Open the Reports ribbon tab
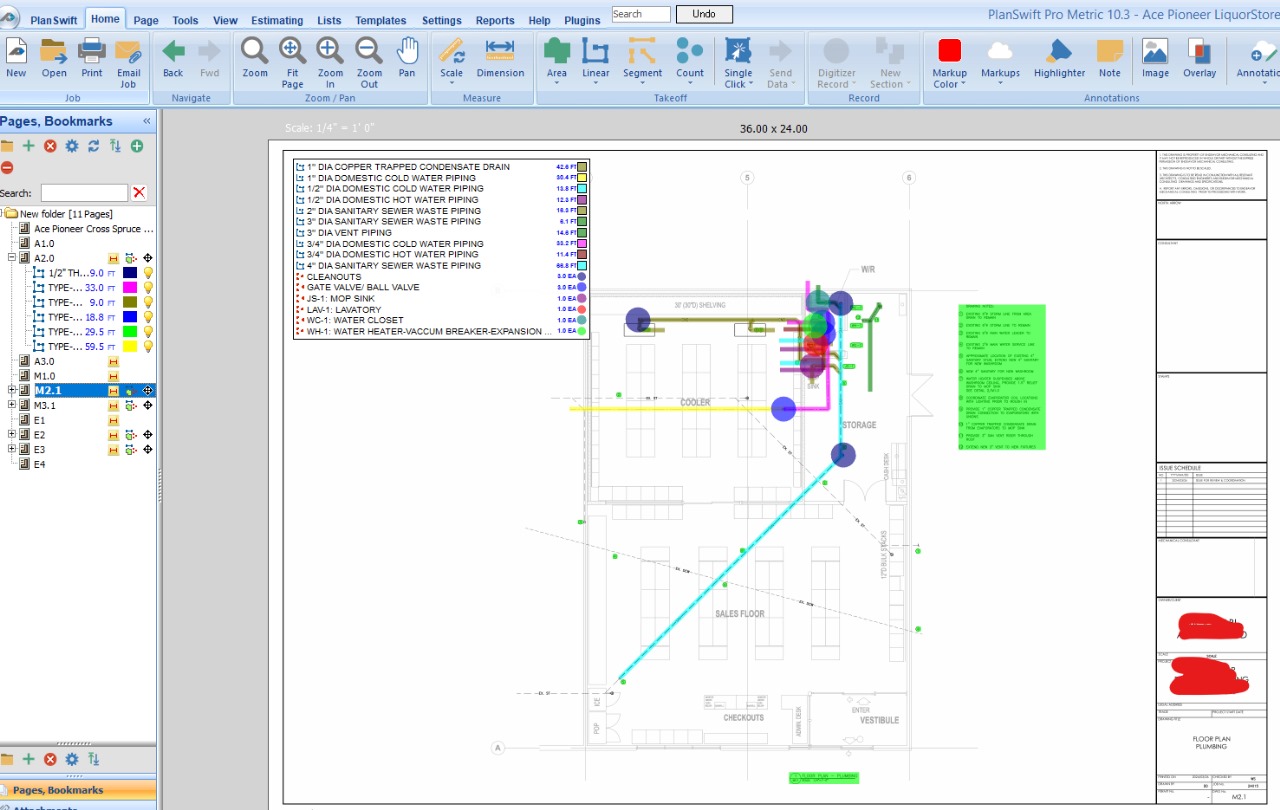Viewport: 1280px width, 810px height. (x=495, y=20)
